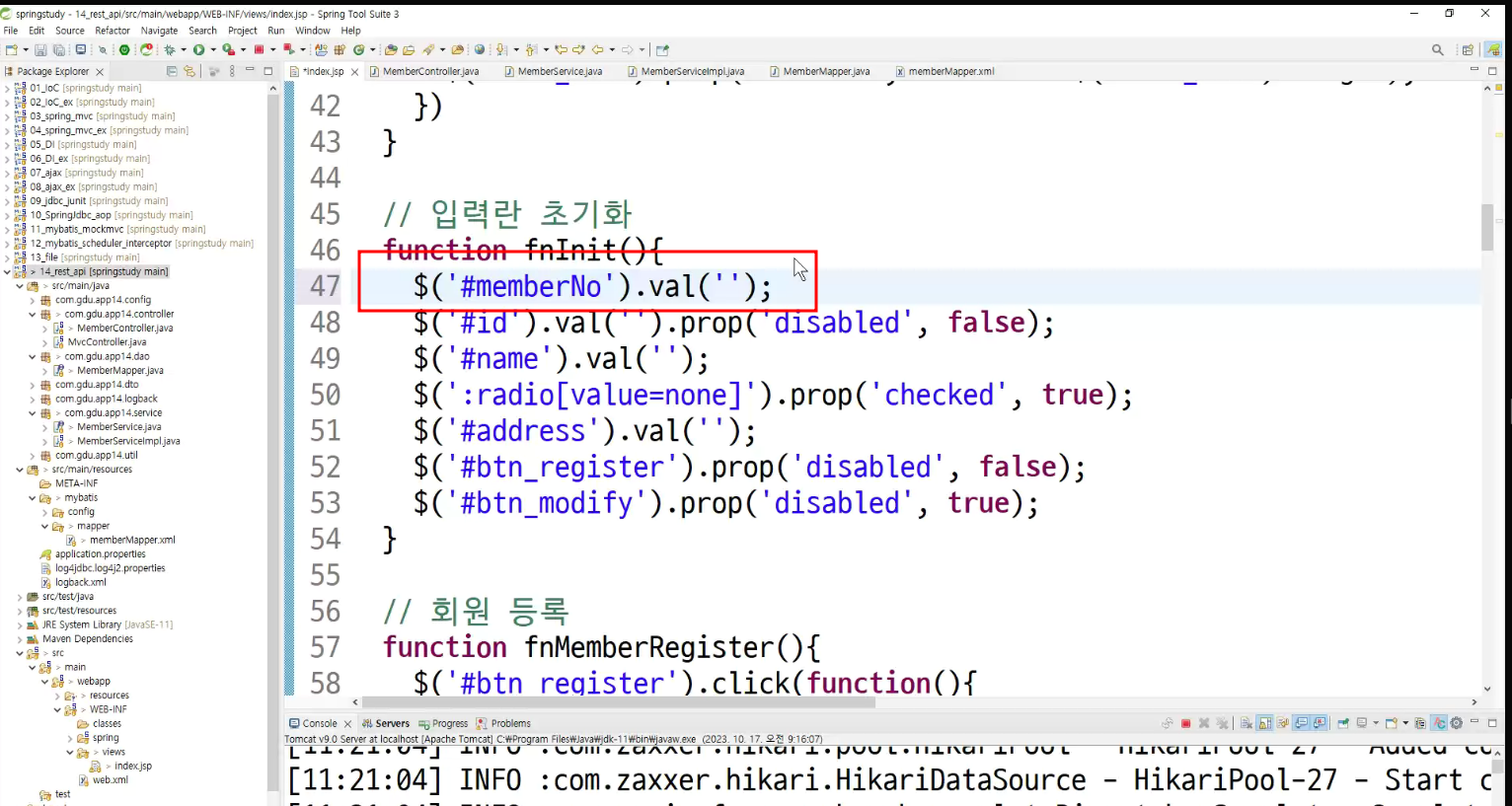Viewport: 1512px width, 806px height.
Task: Click Package Explorer scrollbar up arrow
Action: click(272, 88)
